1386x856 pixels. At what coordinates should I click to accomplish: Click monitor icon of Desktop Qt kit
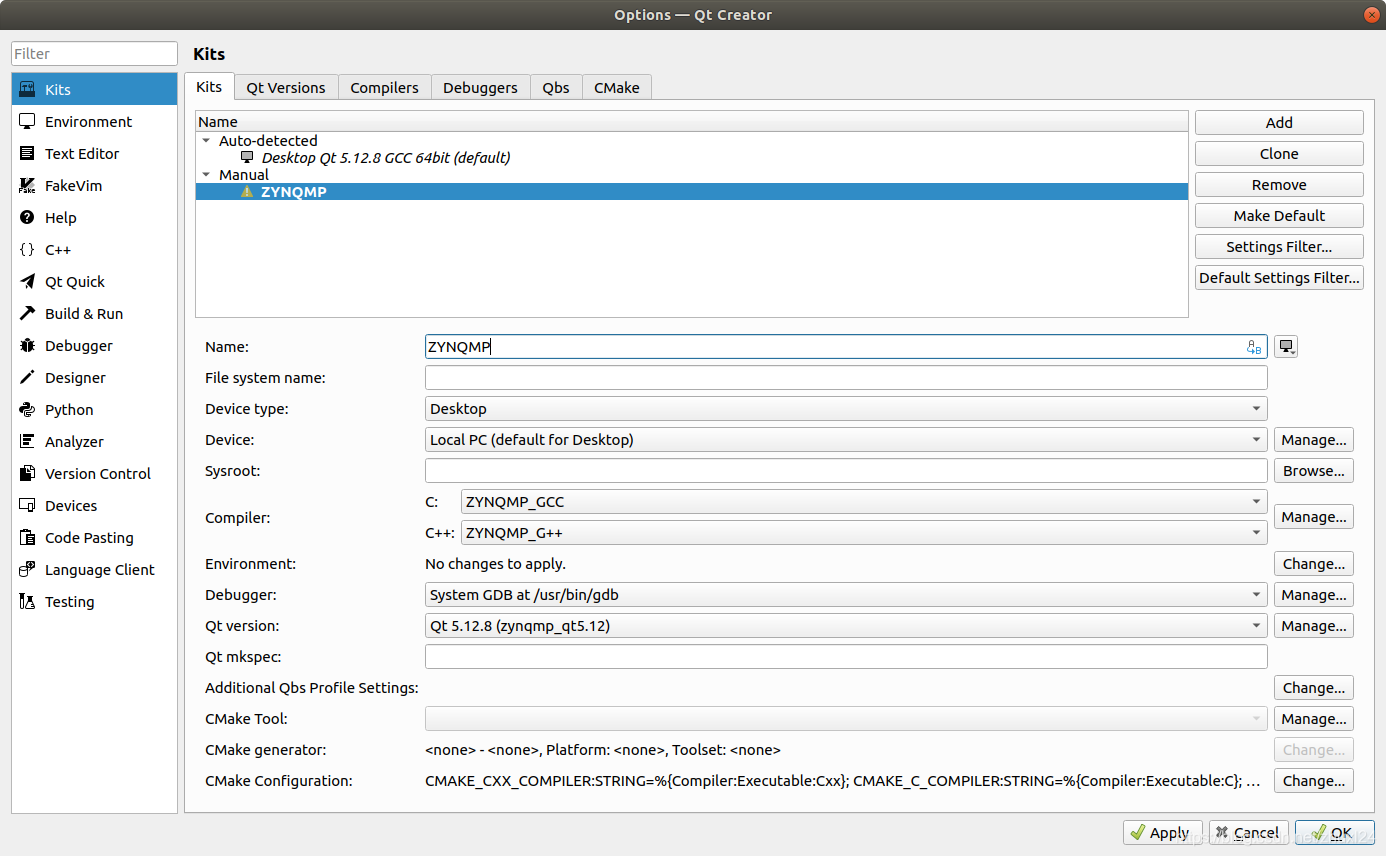pyautogui.click(x=247, y=157)
